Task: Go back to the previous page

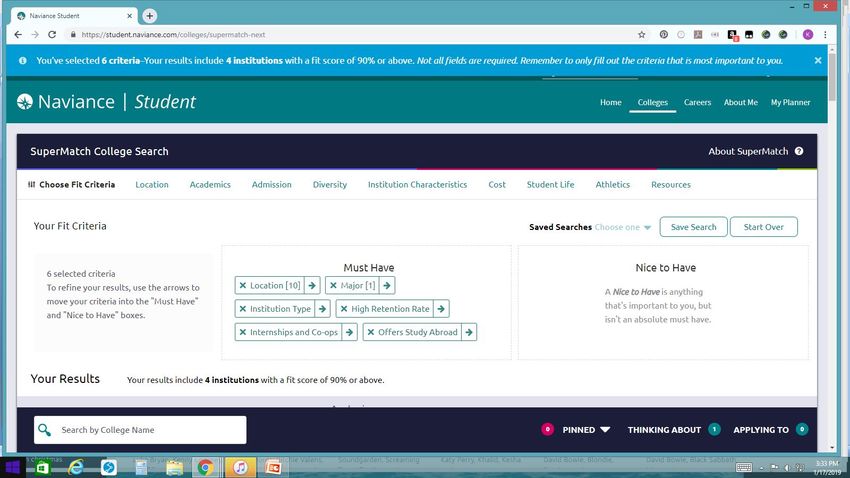Action: point(18,34)
